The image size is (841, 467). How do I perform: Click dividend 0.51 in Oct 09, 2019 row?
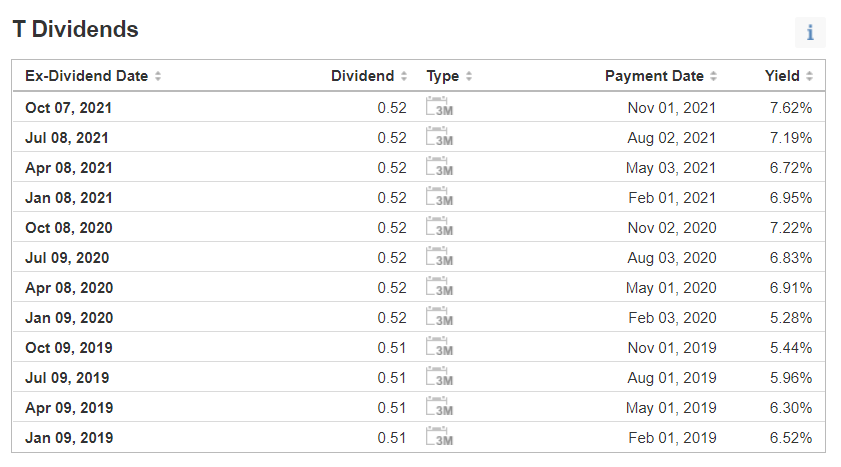(x=392, y=348)
